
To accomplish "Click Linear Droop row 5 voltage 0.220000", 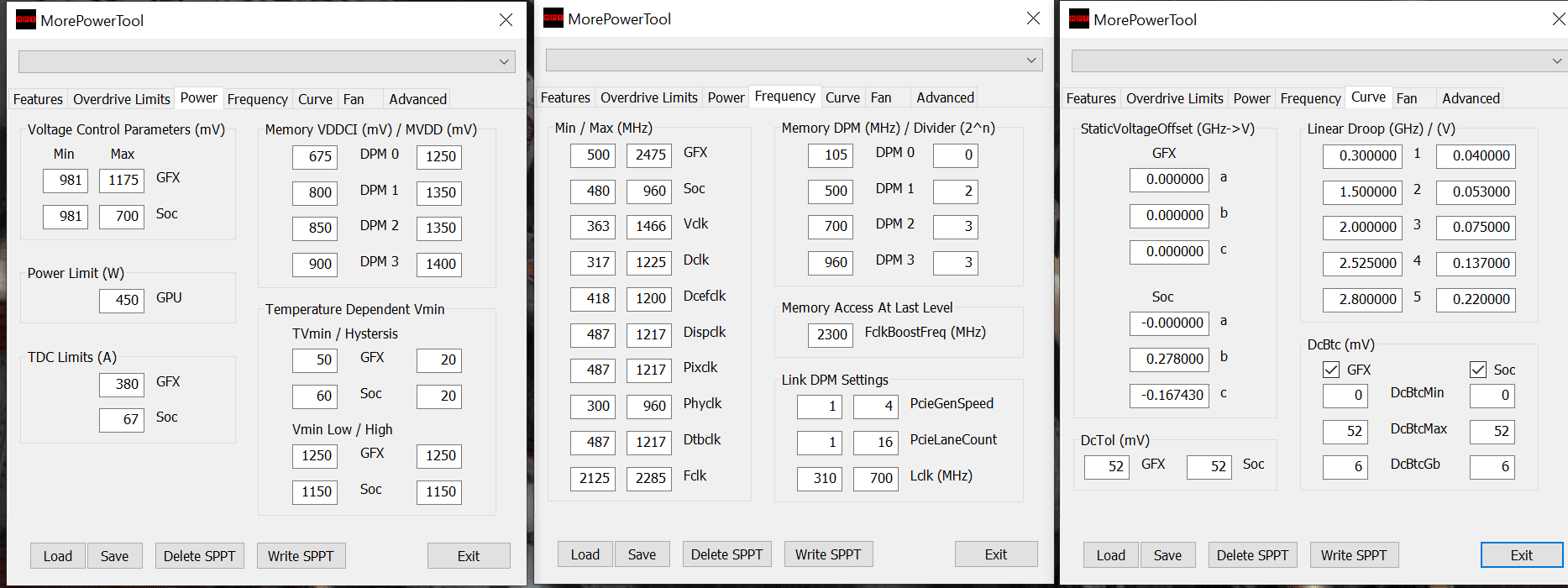I will pyautogui.click(x=1476, y=299).
